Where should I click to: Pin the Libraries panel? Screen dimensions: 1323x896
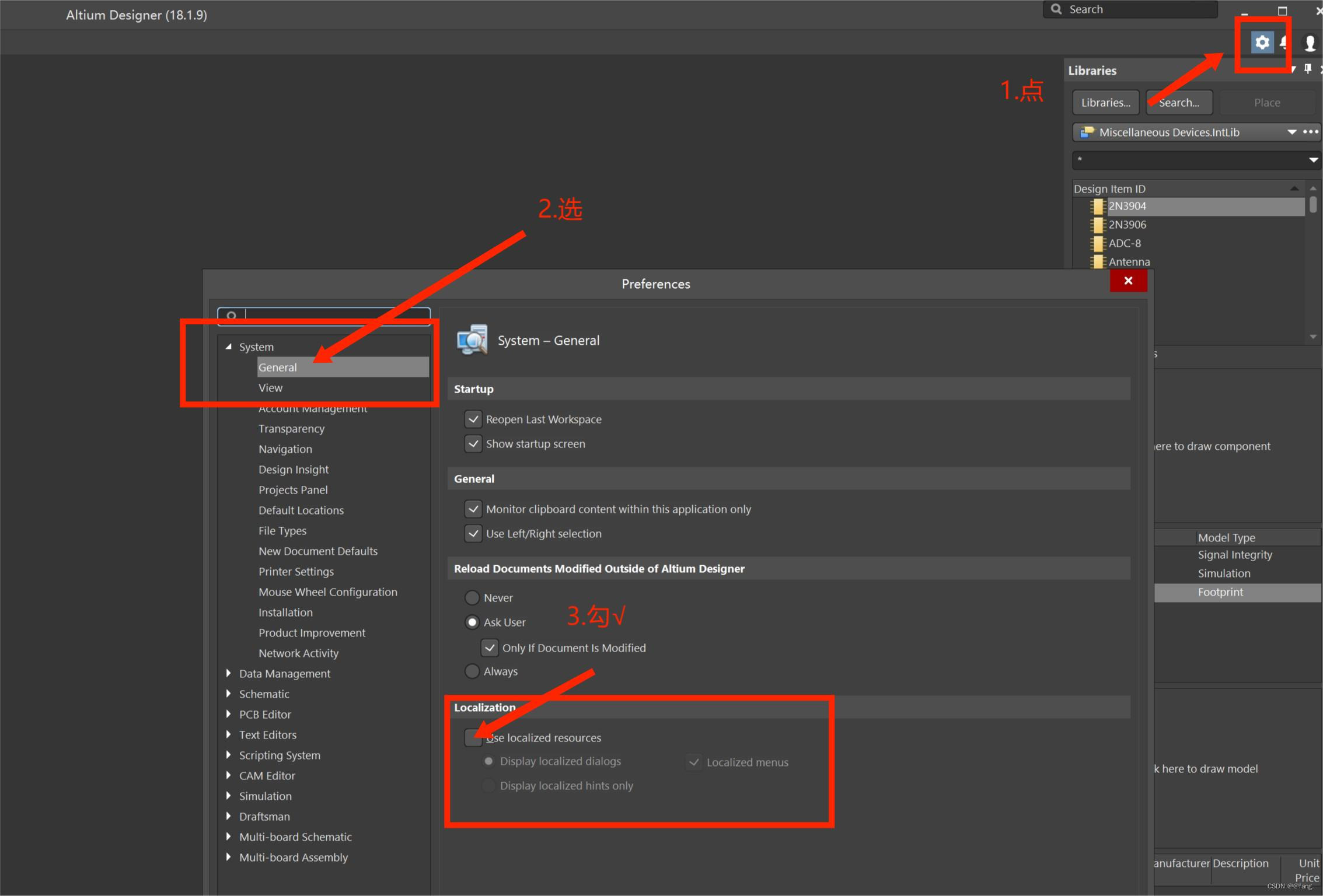point(1308,69)
